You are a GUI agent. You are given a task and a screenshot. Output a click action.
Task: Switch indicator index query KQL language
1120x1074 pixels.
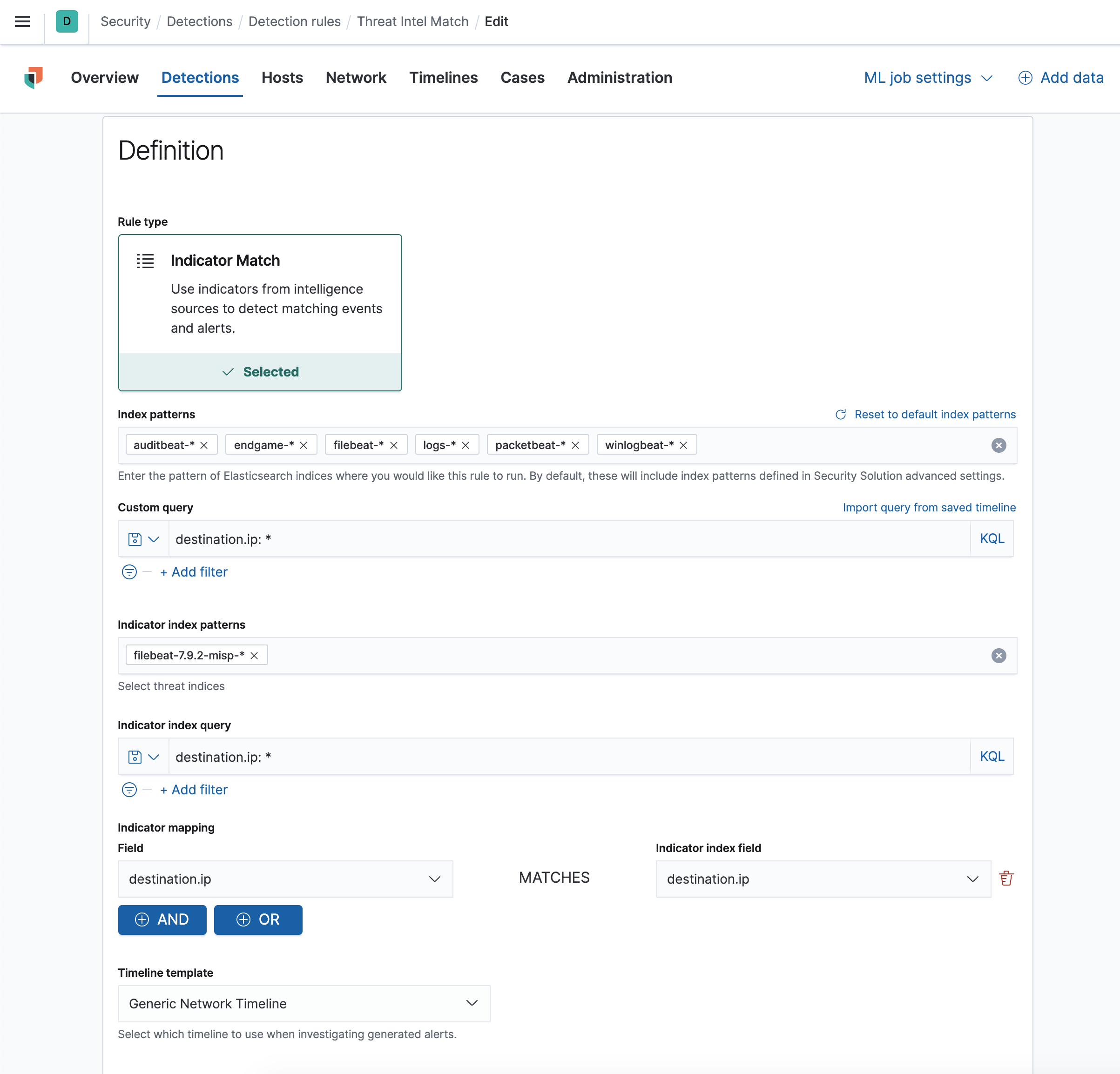(992, 756)
